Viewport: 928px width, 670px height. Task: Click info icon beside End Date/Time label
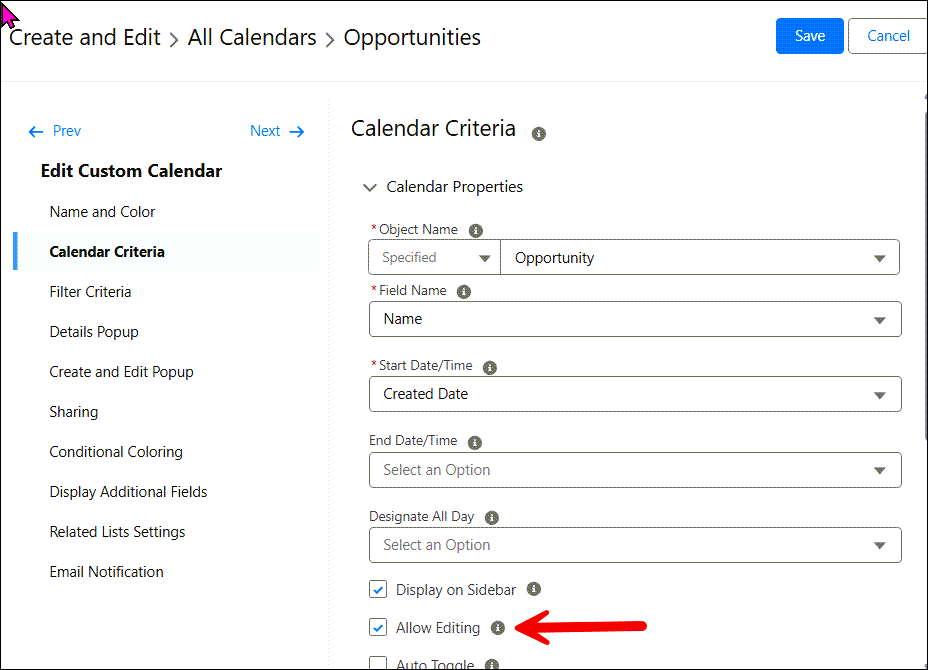coord(475,442)
